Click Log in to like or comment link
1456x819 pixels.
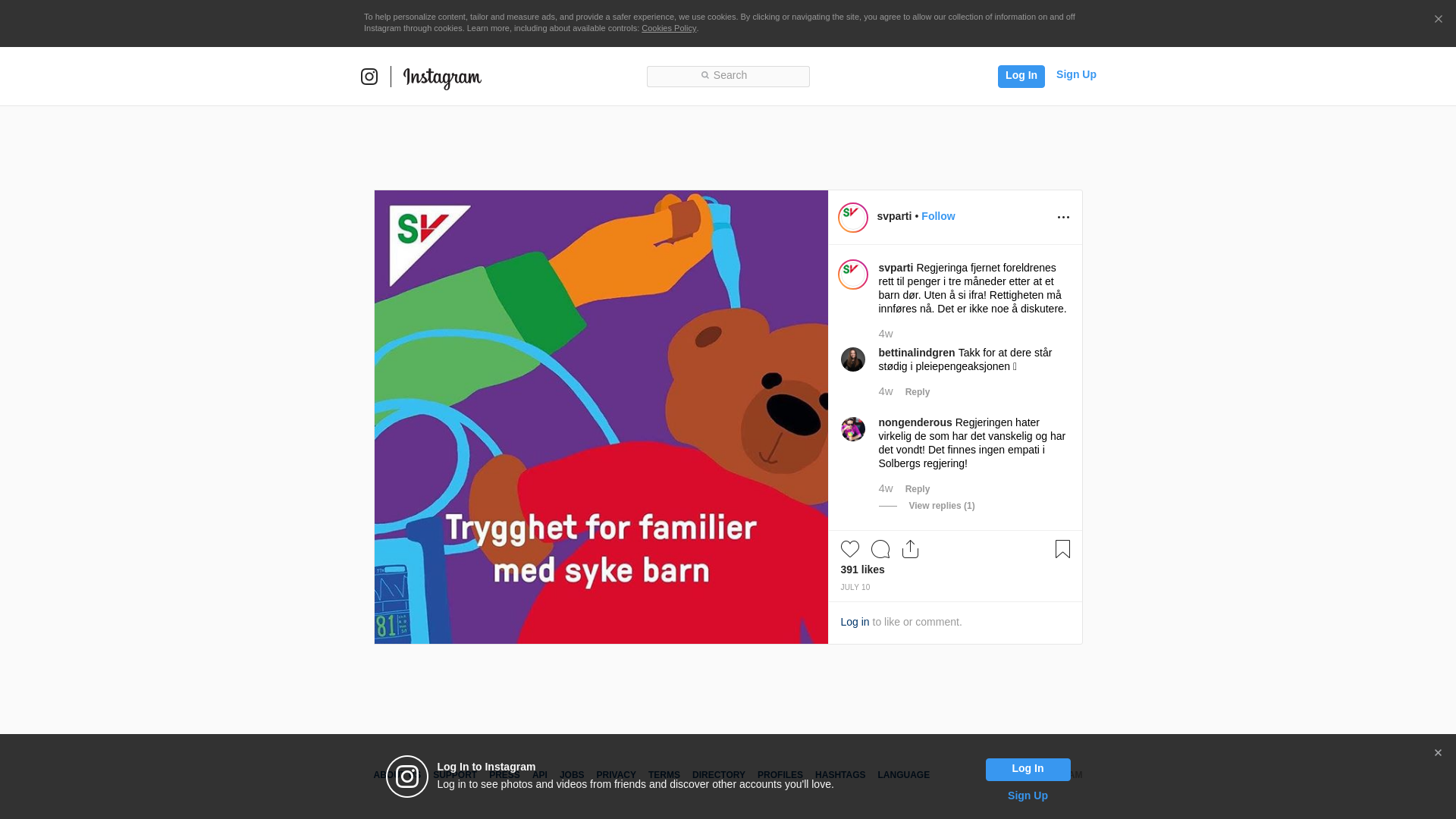(x=855, y=622)
